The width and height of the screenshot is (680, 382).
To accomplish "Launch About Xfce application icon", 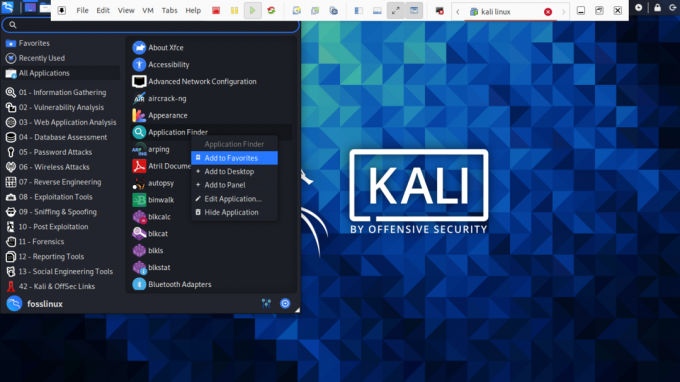I will (x=139, y=48).
